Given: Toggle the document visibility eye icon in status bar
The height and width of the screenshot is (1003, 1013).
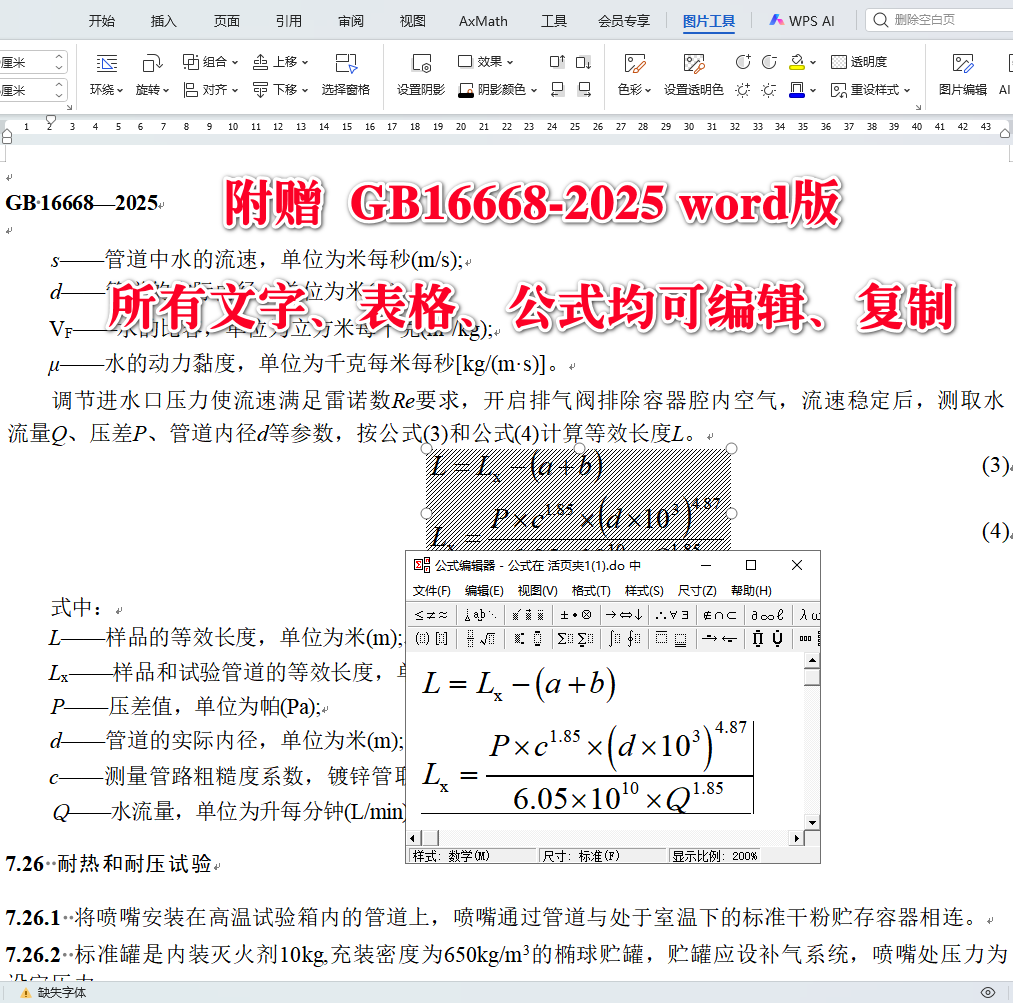Looking at the screenshot, I should pos(990,991).
